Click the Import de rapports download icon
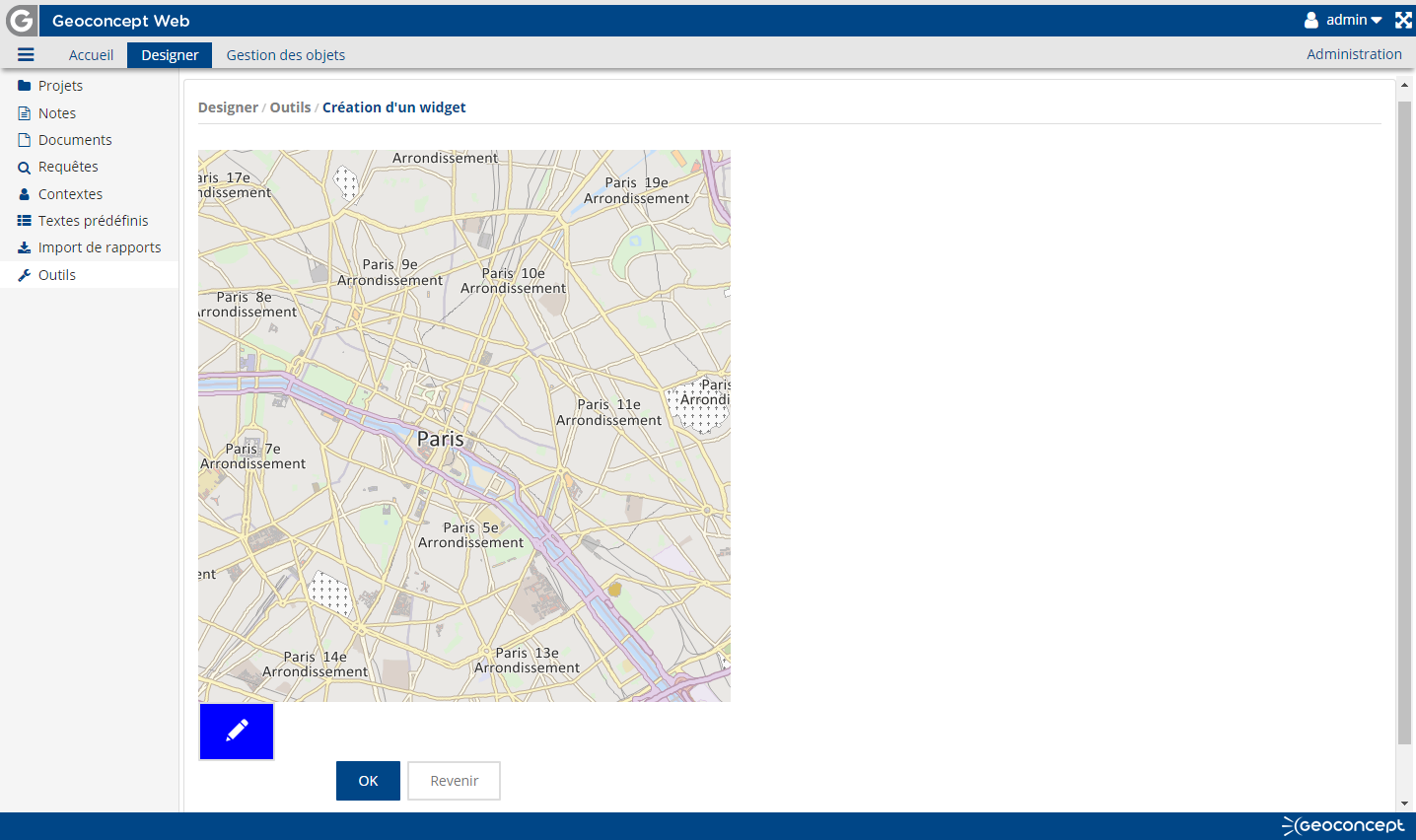 pos(25,247)
